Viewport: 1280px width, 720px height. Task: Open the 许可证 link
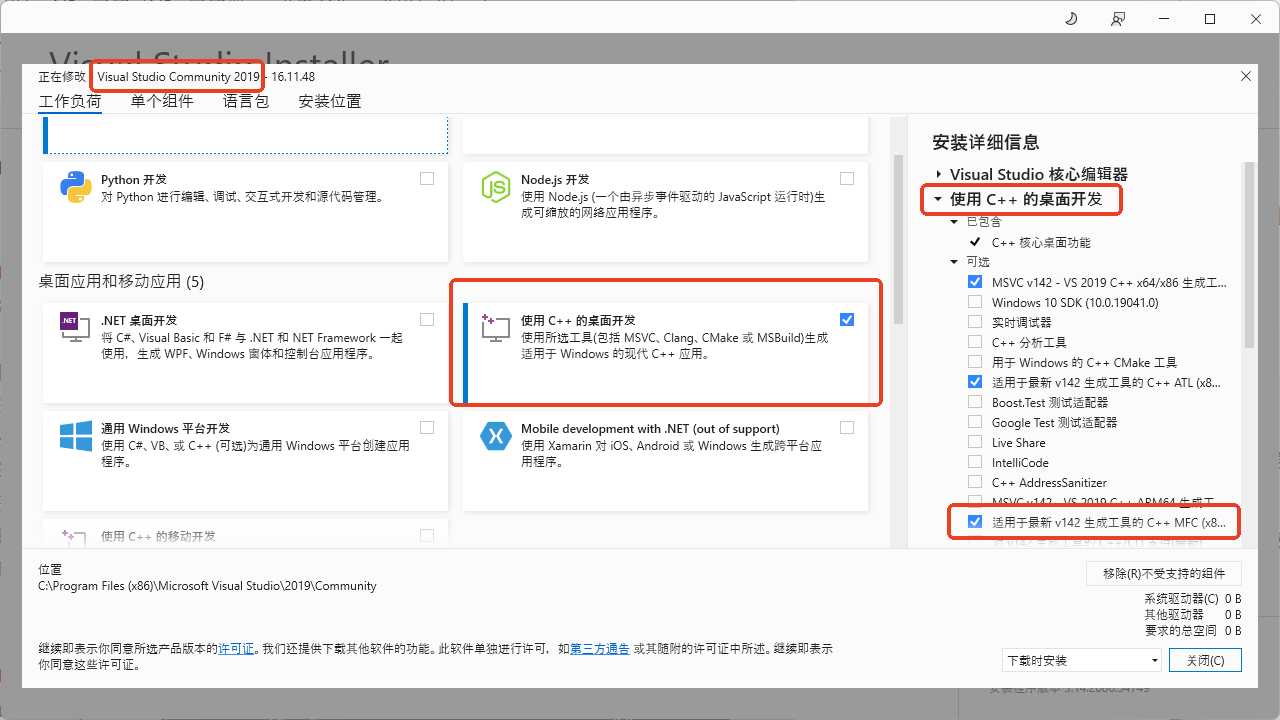click(x=236, y=649)
